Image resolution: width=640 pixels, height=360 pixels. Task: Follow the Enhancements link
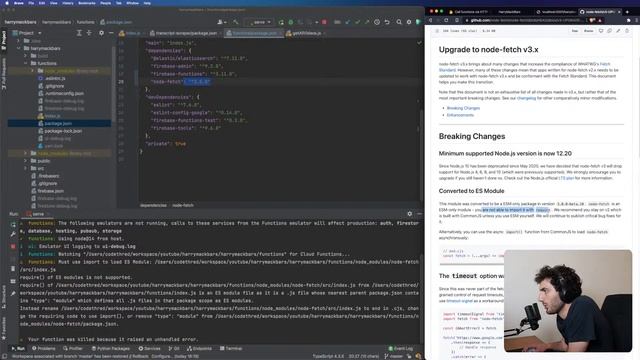[460, 115]
